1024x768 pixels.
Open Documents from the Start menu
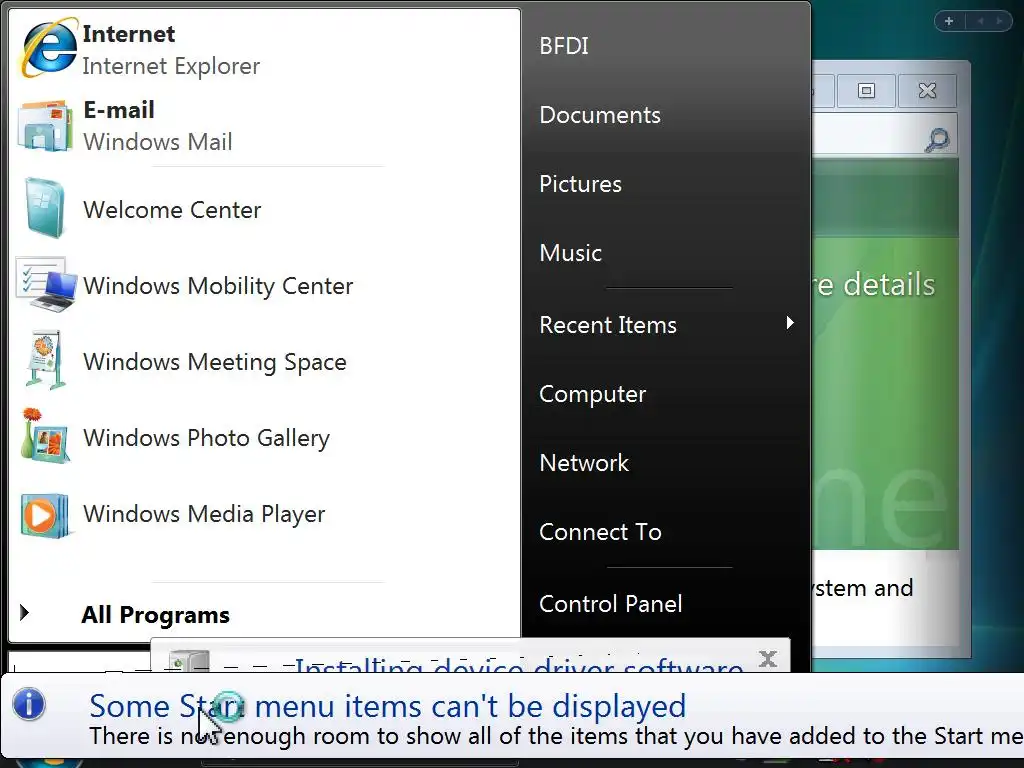[x=600, y=115]
